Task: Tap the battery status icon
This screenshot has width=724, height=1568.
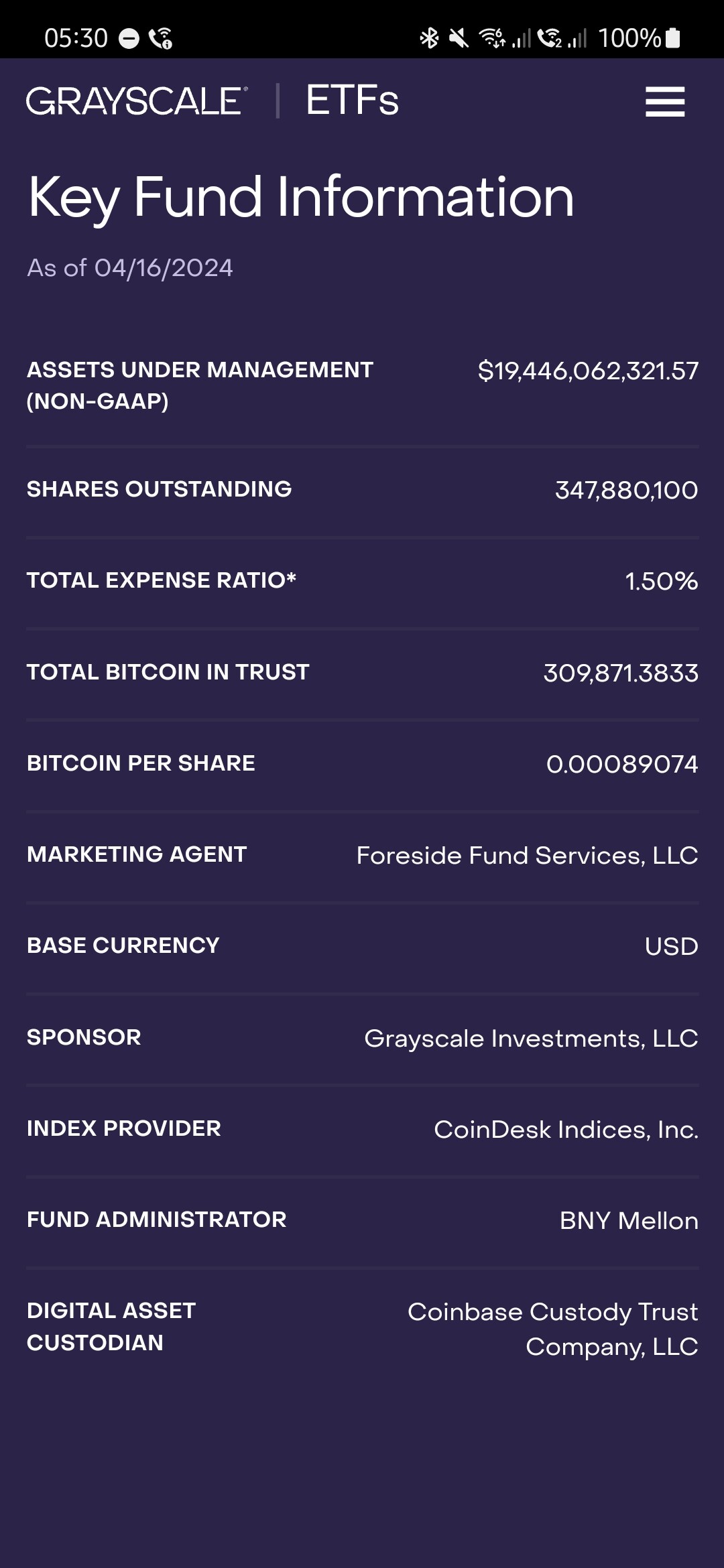Action: pos(673,38)
